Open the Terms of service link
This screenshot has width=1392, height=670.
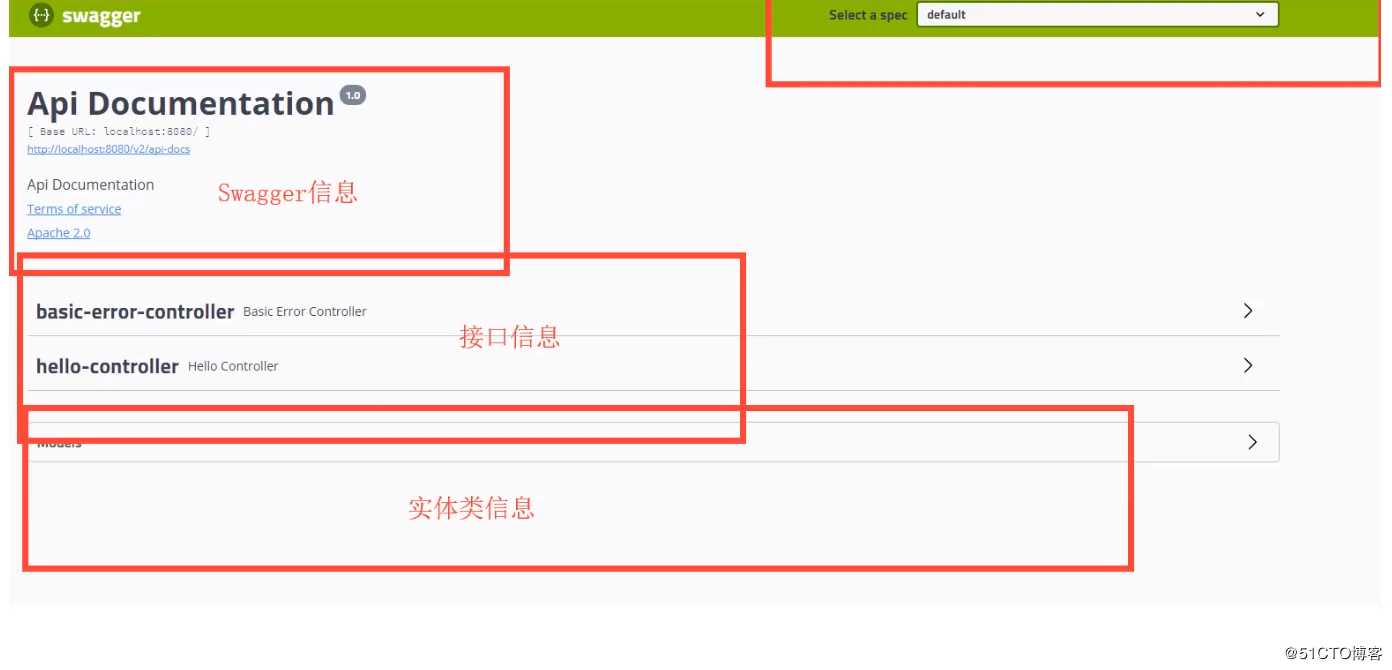(74, 209)
